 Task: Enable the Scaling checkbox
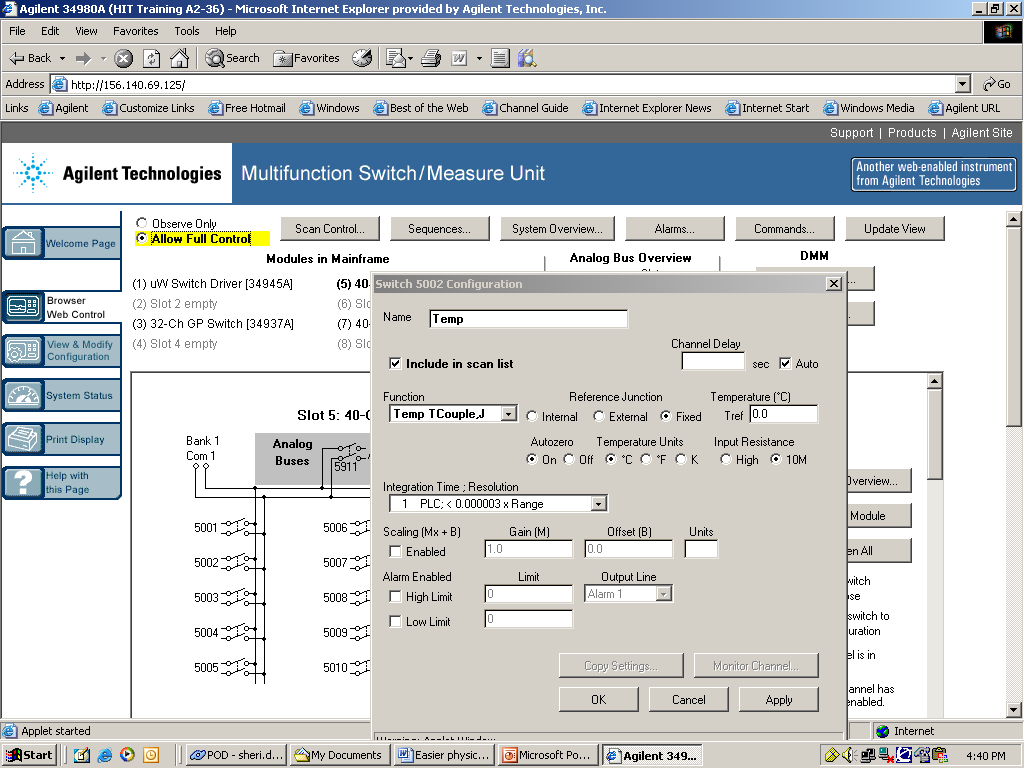395,552
